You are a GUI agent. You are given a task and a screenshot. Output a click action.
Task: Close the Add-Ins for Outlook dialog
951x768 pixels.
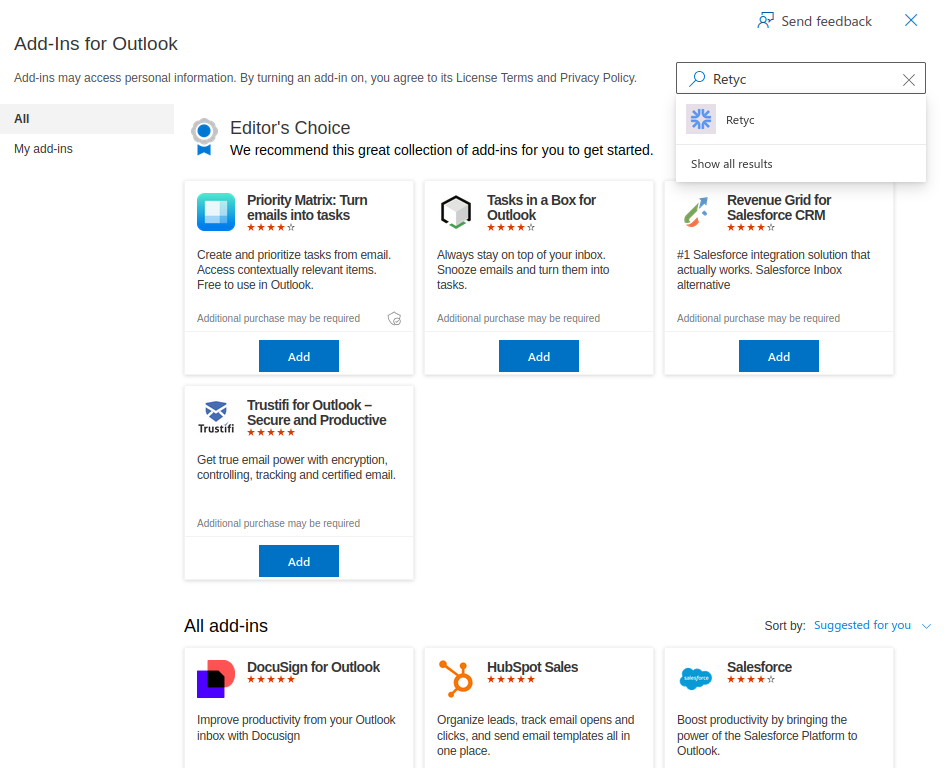tap(911, 21)
